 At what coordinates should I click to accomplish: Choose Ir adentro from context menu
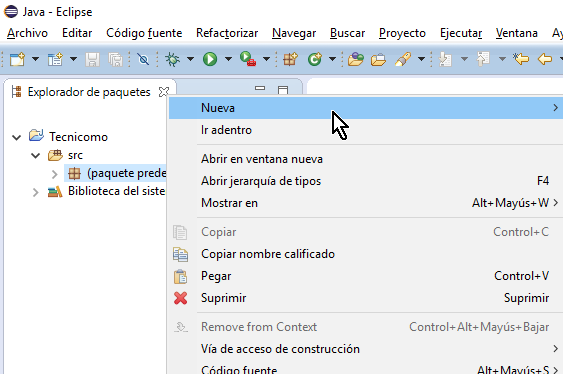pos(366,130)
